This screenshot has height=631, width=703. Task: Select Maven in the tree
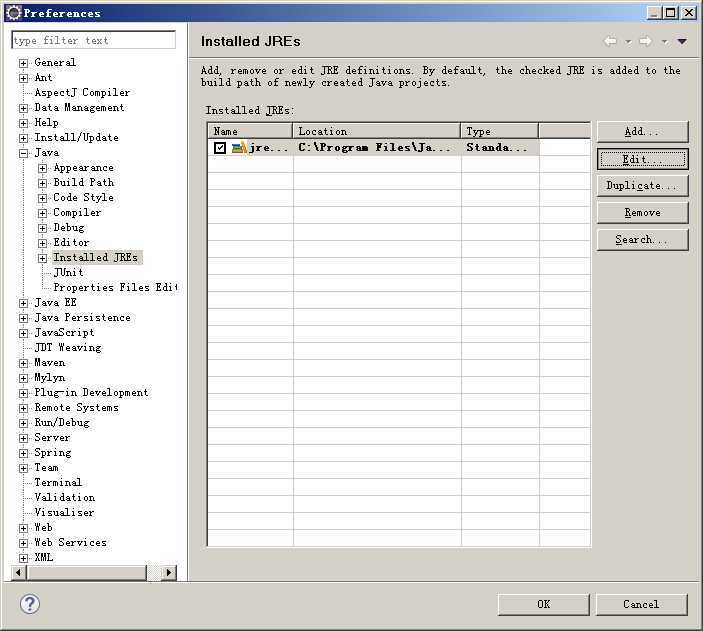[50, 362]
